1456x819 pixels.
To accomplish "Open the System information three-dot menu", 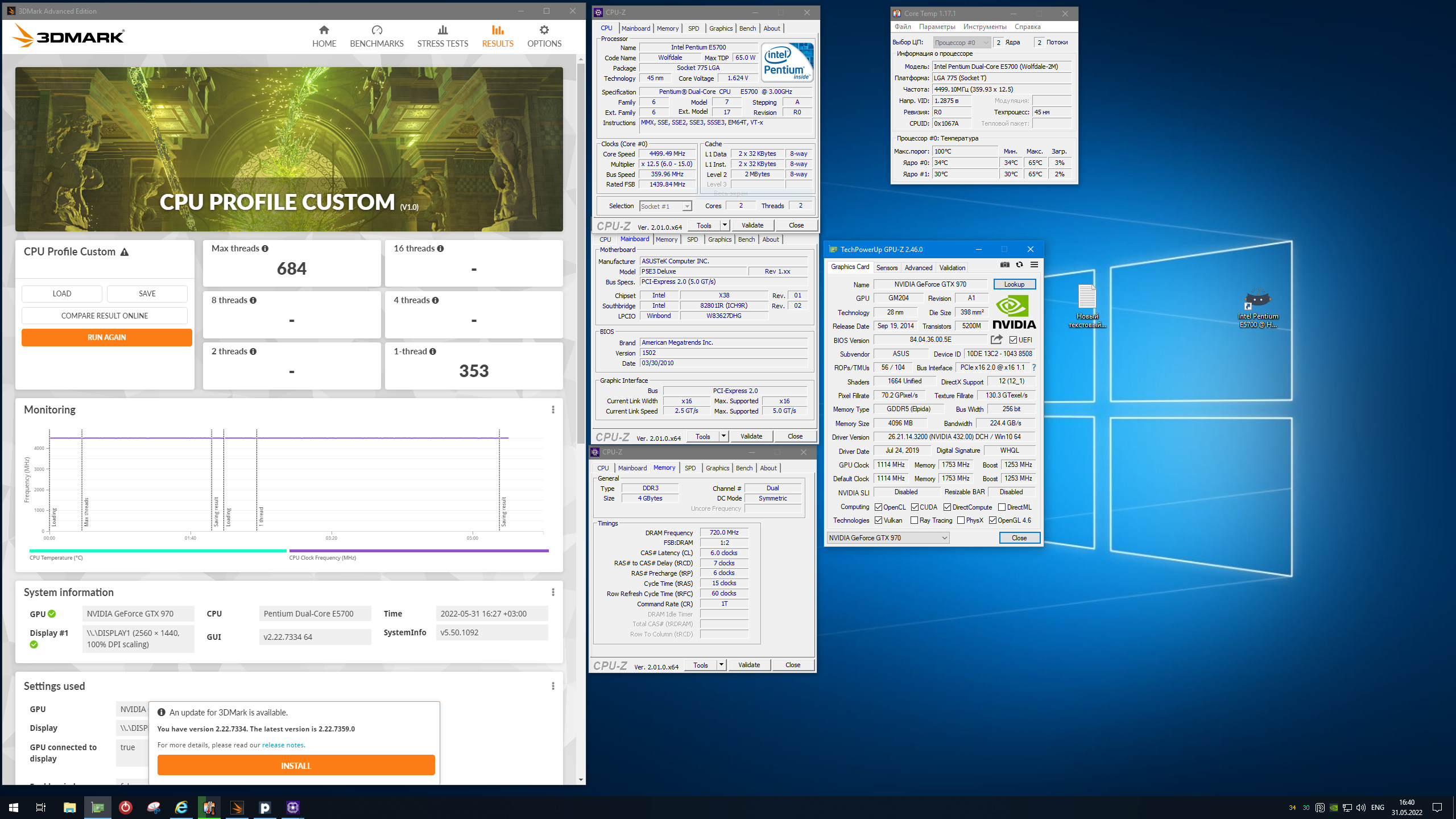I will (553, 592).
